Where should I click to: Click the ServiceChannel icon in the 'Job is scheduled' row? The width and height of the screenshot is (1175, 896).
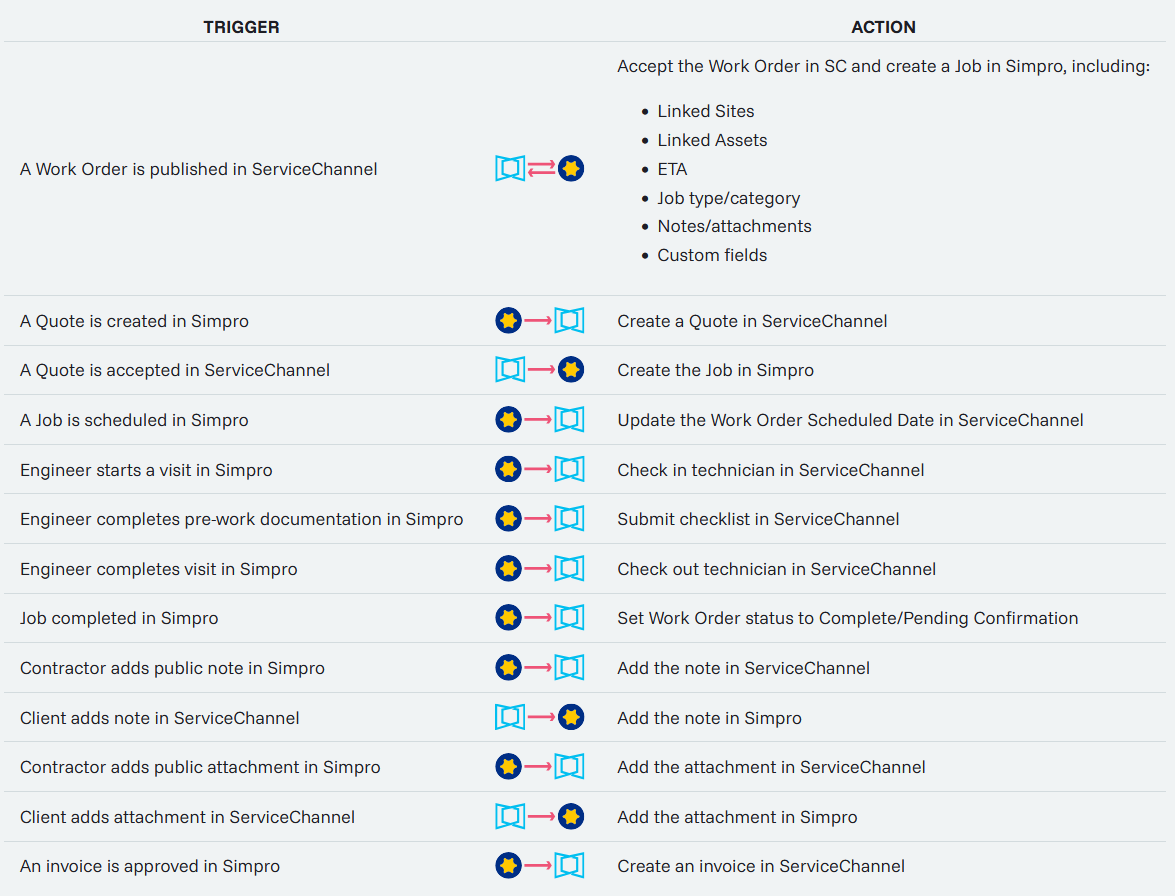(570, 420)
